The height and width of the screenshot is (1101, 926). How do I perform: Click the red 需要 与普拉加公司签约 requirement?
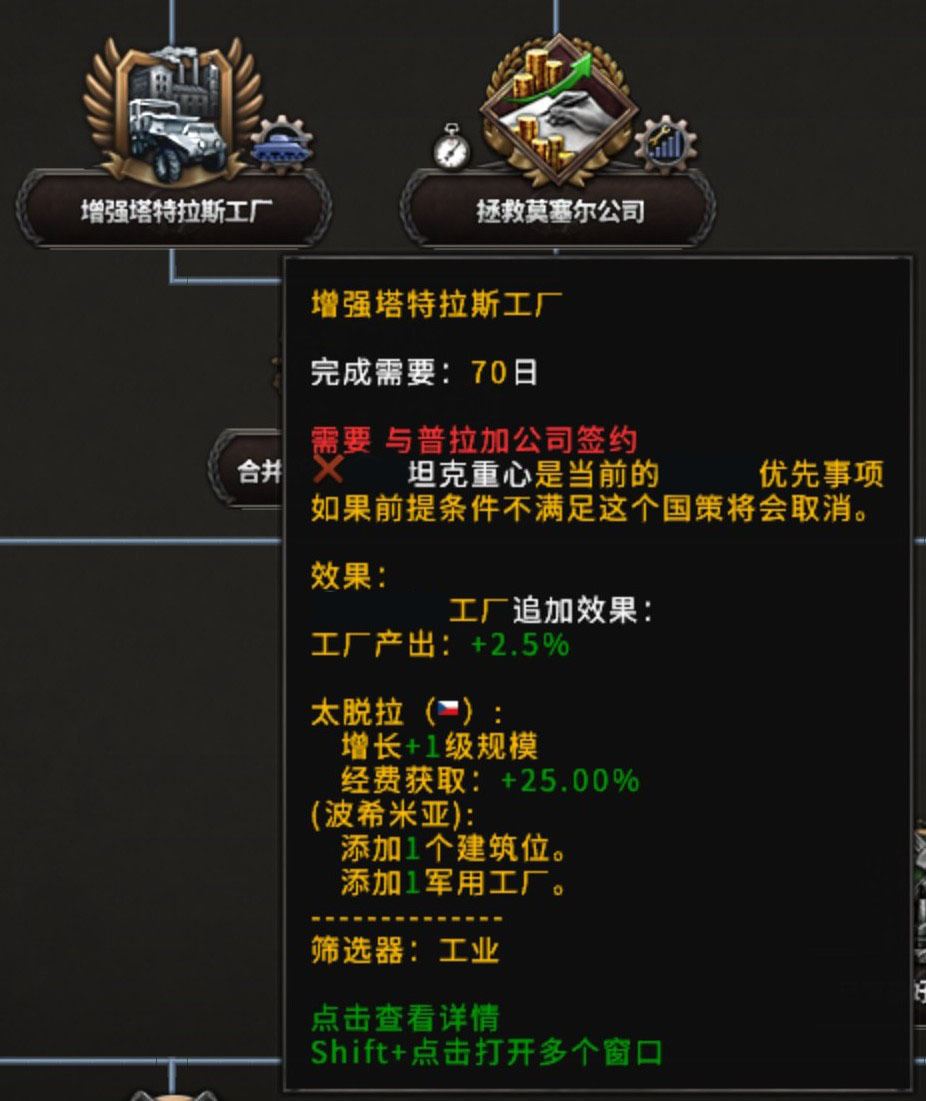pos(474,440)
